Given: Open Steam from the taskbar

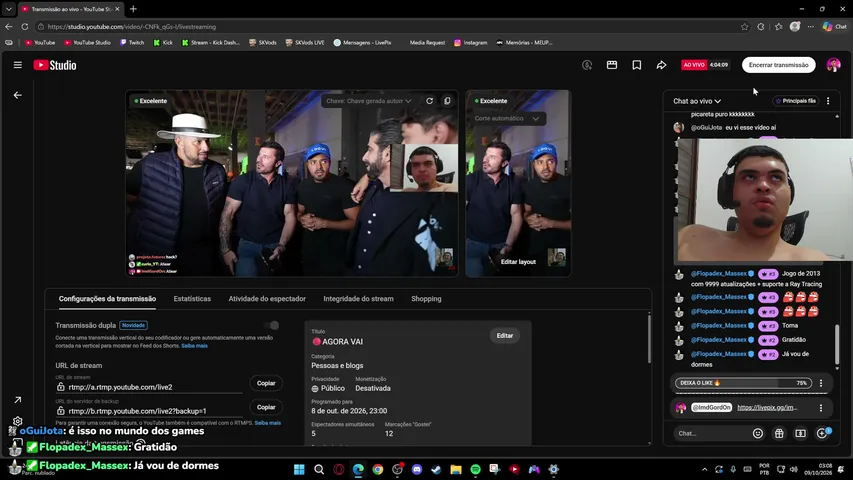Looking at the screenshot, I should click(x=436, y=469).
